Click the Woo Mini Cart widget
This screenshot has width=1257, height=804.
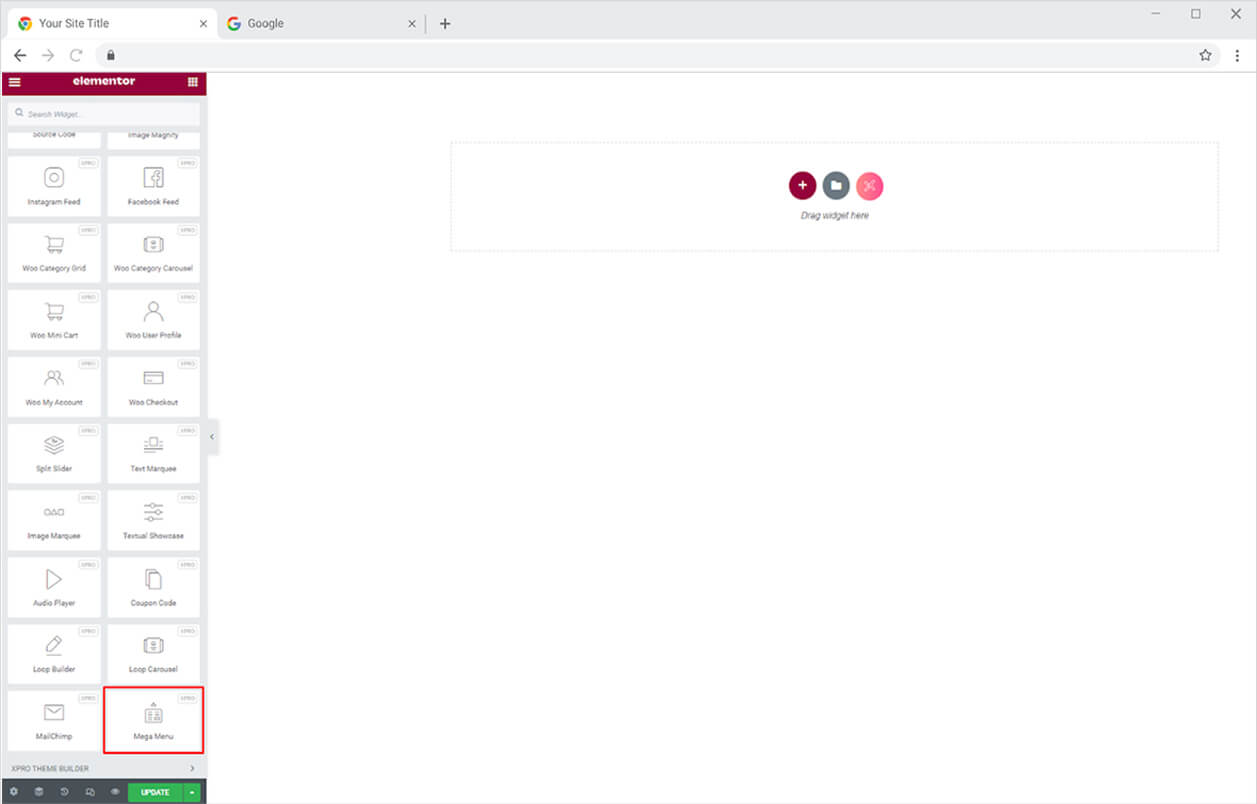(54, 319)
